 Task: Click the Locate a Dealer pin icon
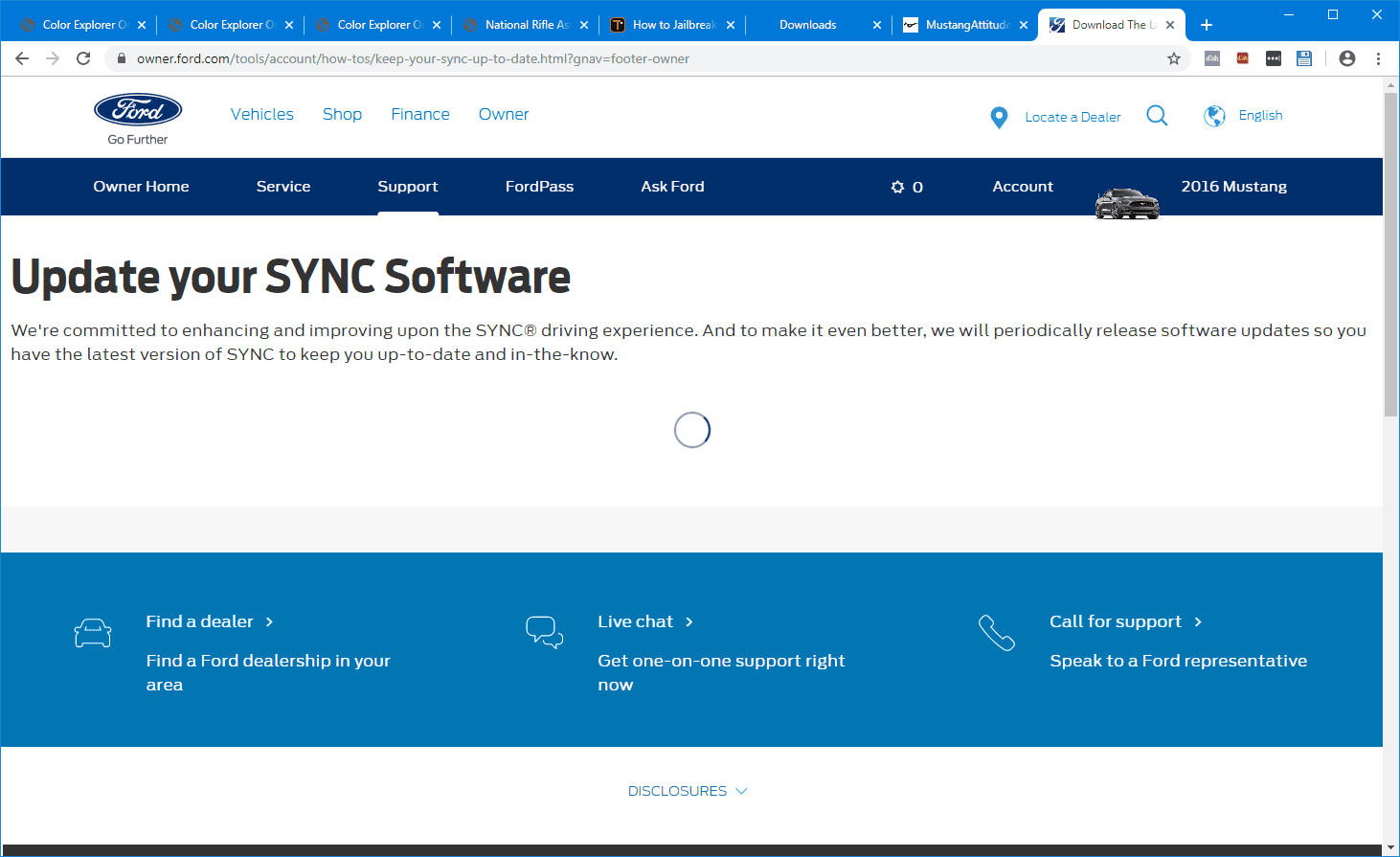(x=999, y=117)
